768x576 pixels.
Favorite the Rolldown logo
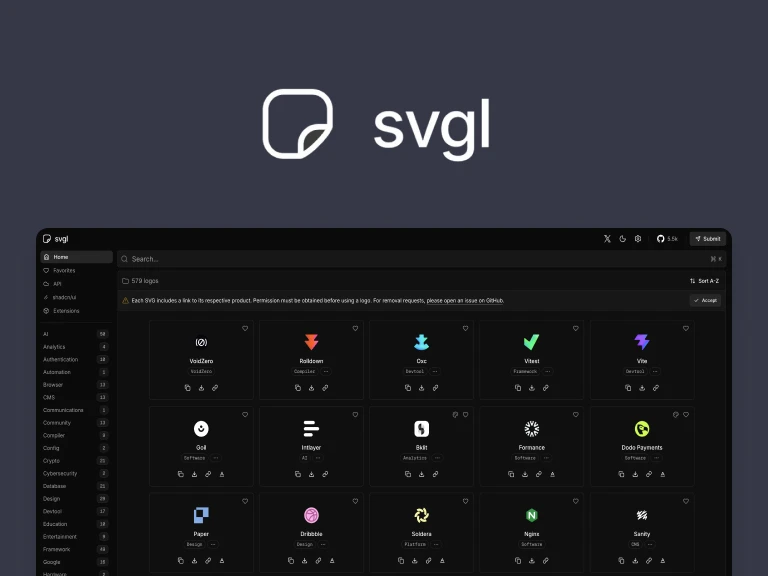pyautogui.click(x=355, y=328)
